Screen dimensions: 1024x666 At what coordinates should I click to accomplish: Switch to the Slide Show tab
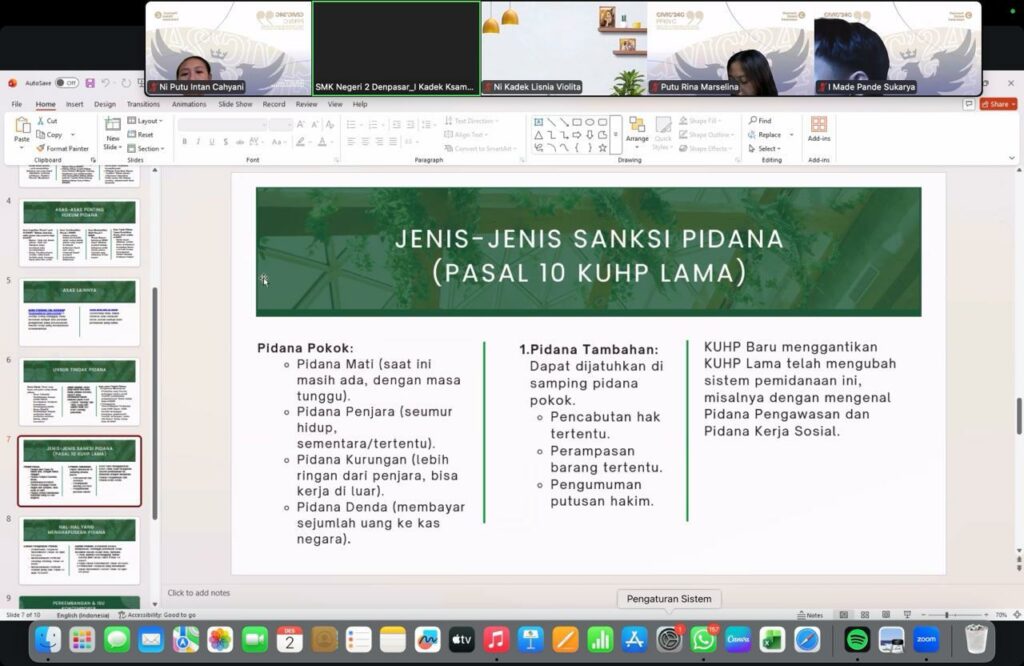[236, 104]
